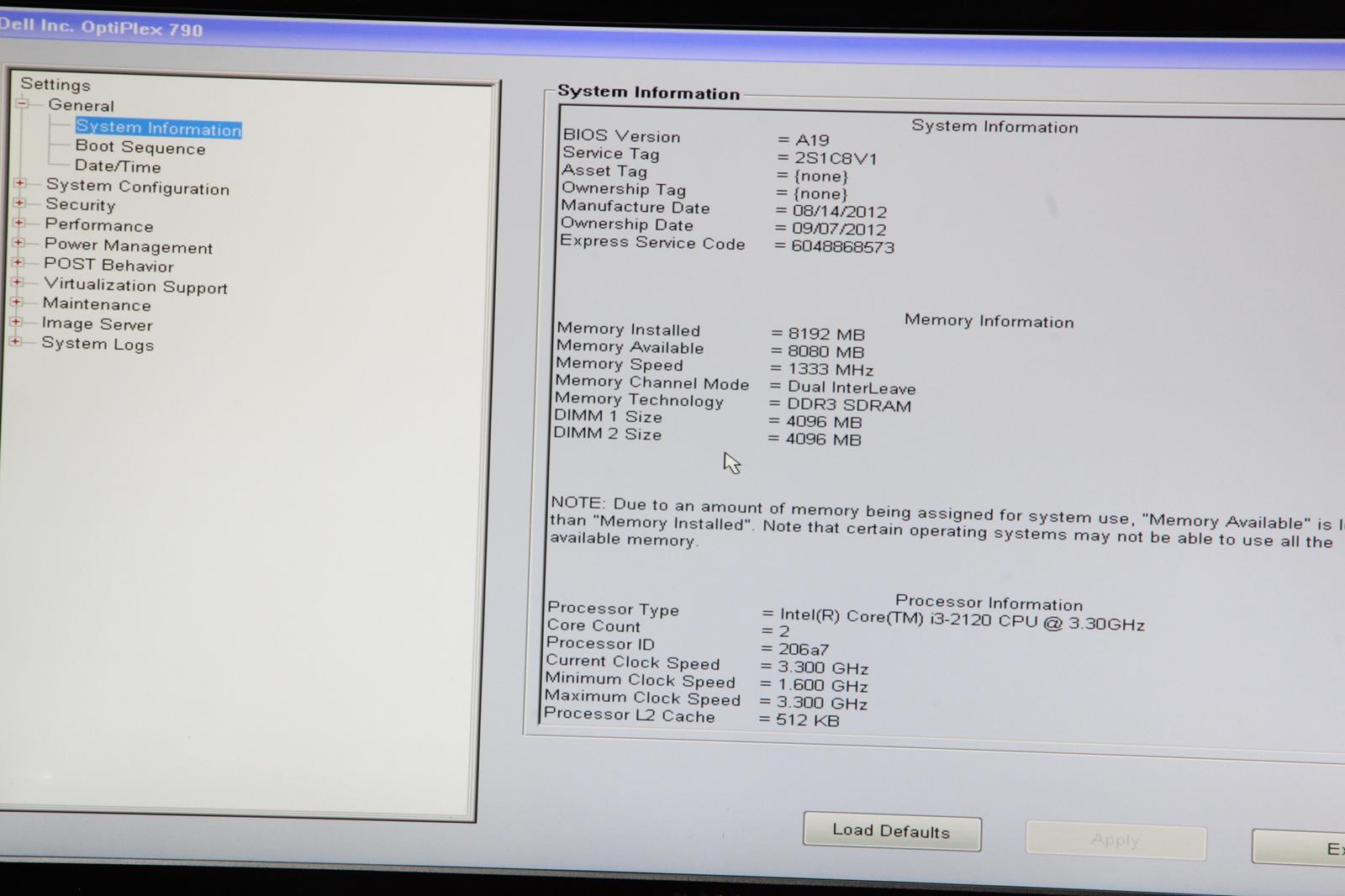Open Boot Sequence settings
The height and width of the screenshot is (896, 1345).
(140, 147)
